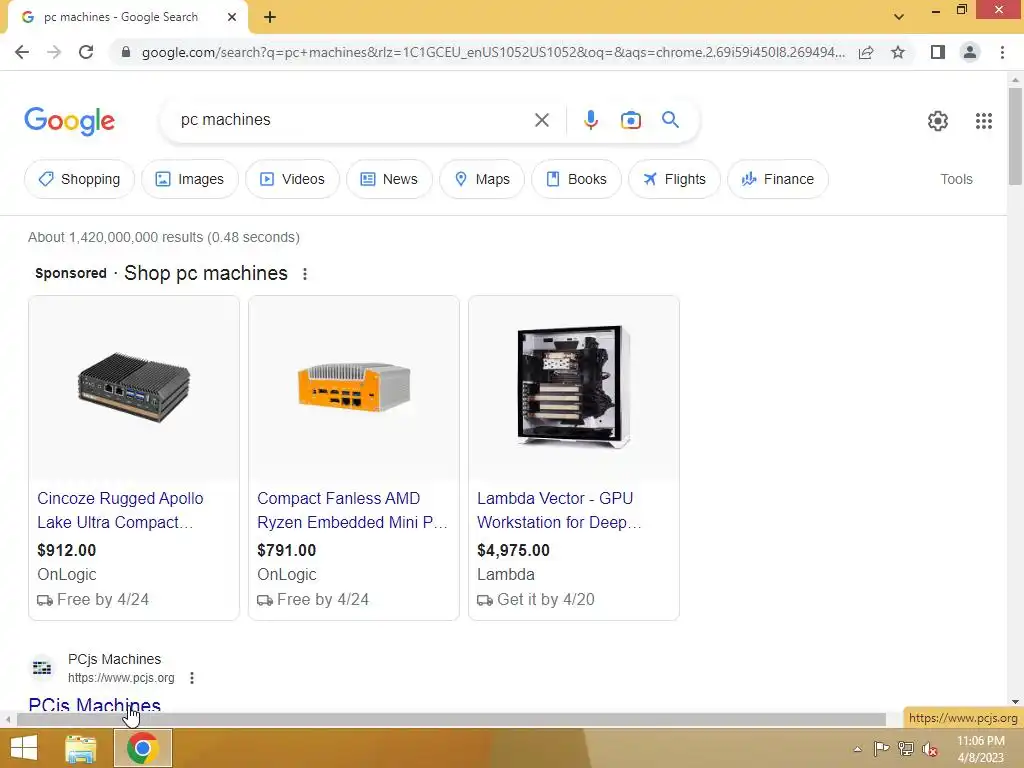Submit the search with the magnifier icon
Screen dimensions: 1024x768
(670, 120)
